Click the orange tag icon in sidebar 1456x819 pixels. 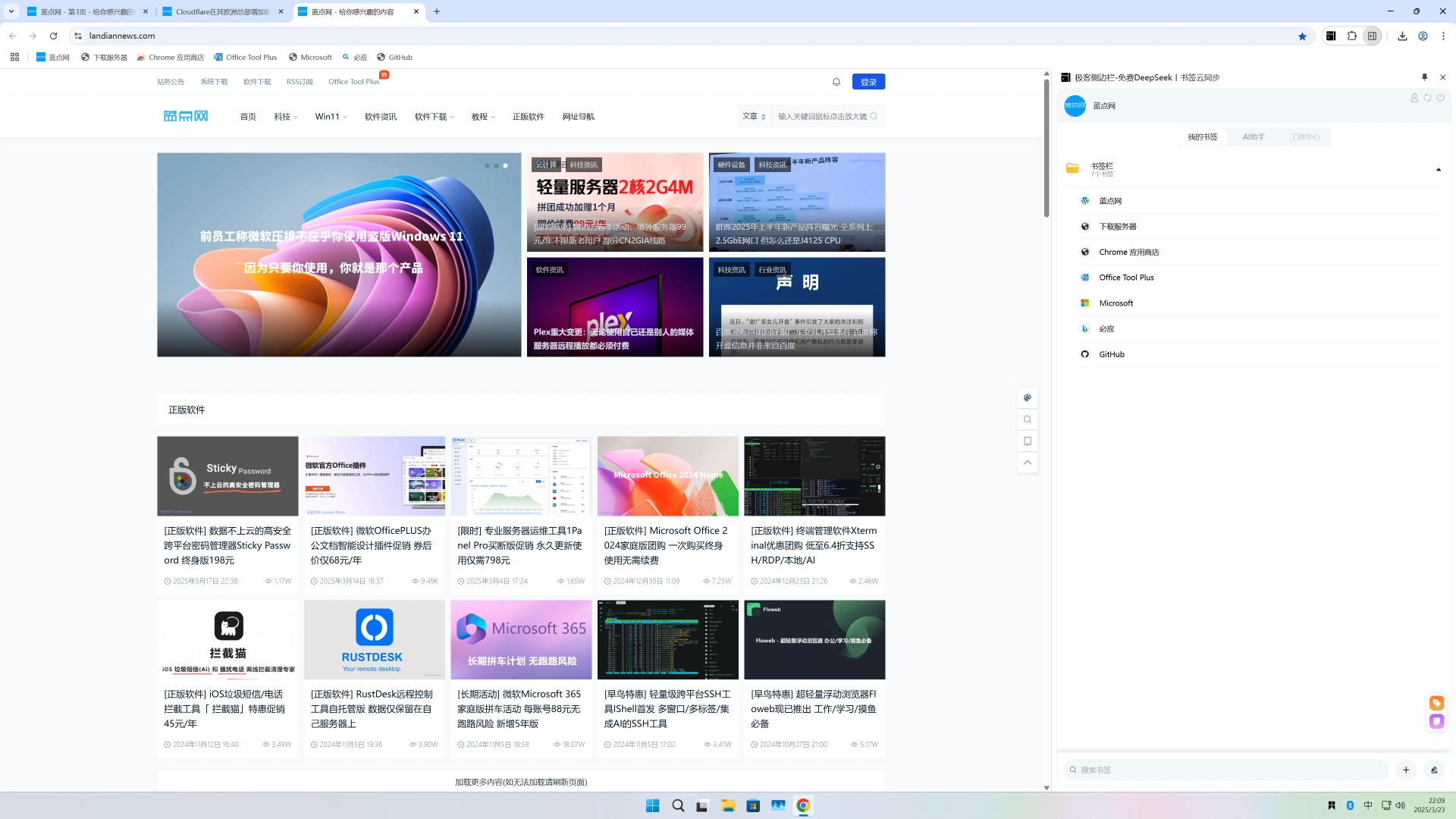pyautogui.click(x=1436, y=703)
